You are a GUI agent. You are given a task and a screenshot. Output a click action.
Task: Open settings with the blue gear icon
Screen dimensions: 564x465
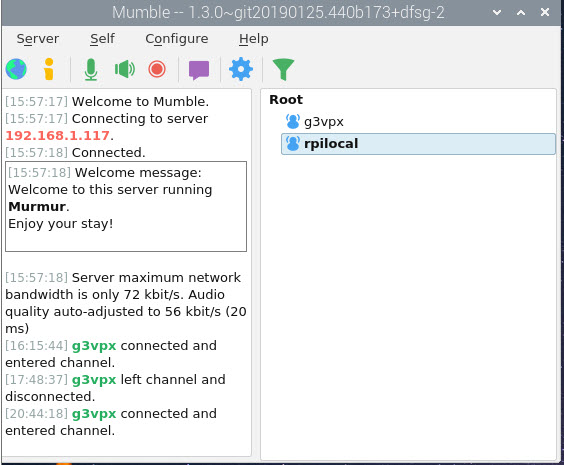click(241, 69)
